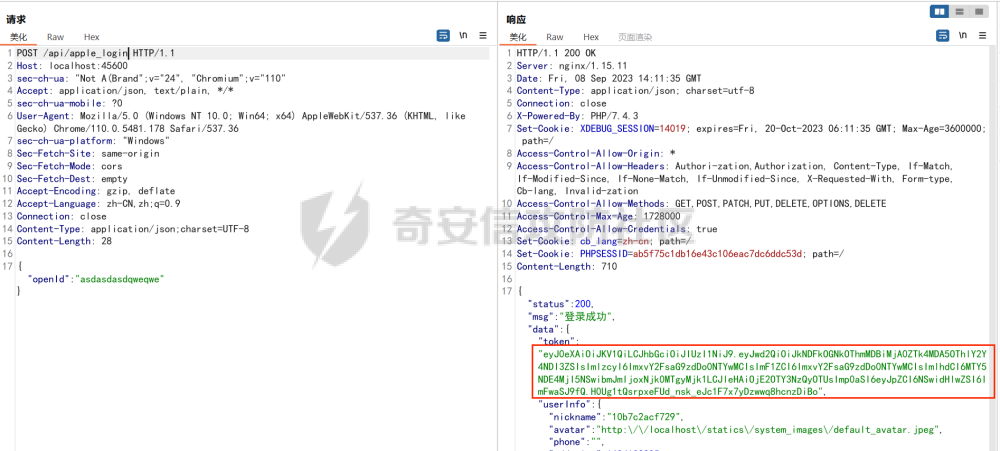Screen dimensions: 1000x451
Task: Switch to combined tabbed layout view
Action: pyautogui.click(x=980, y=11)
